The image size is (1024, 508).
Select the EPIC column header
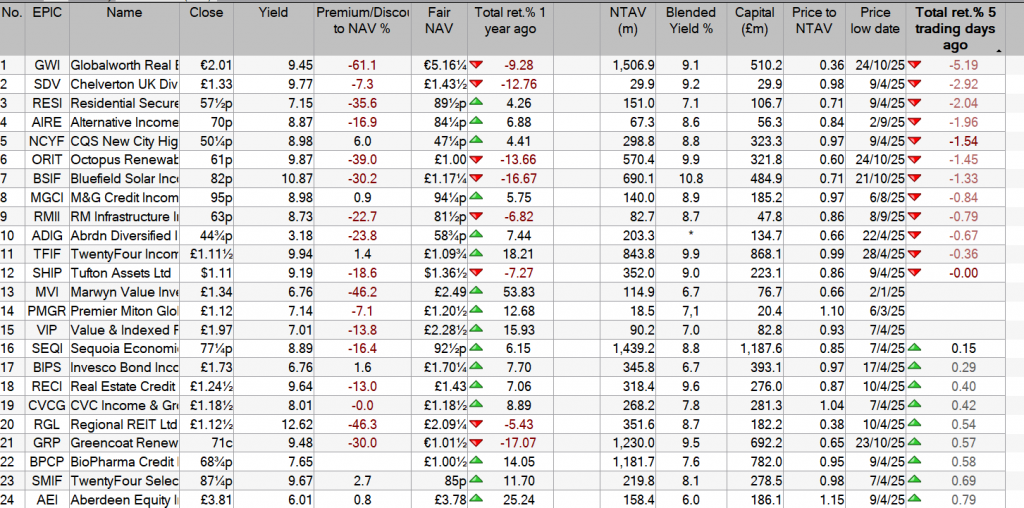tap(46, 13)
